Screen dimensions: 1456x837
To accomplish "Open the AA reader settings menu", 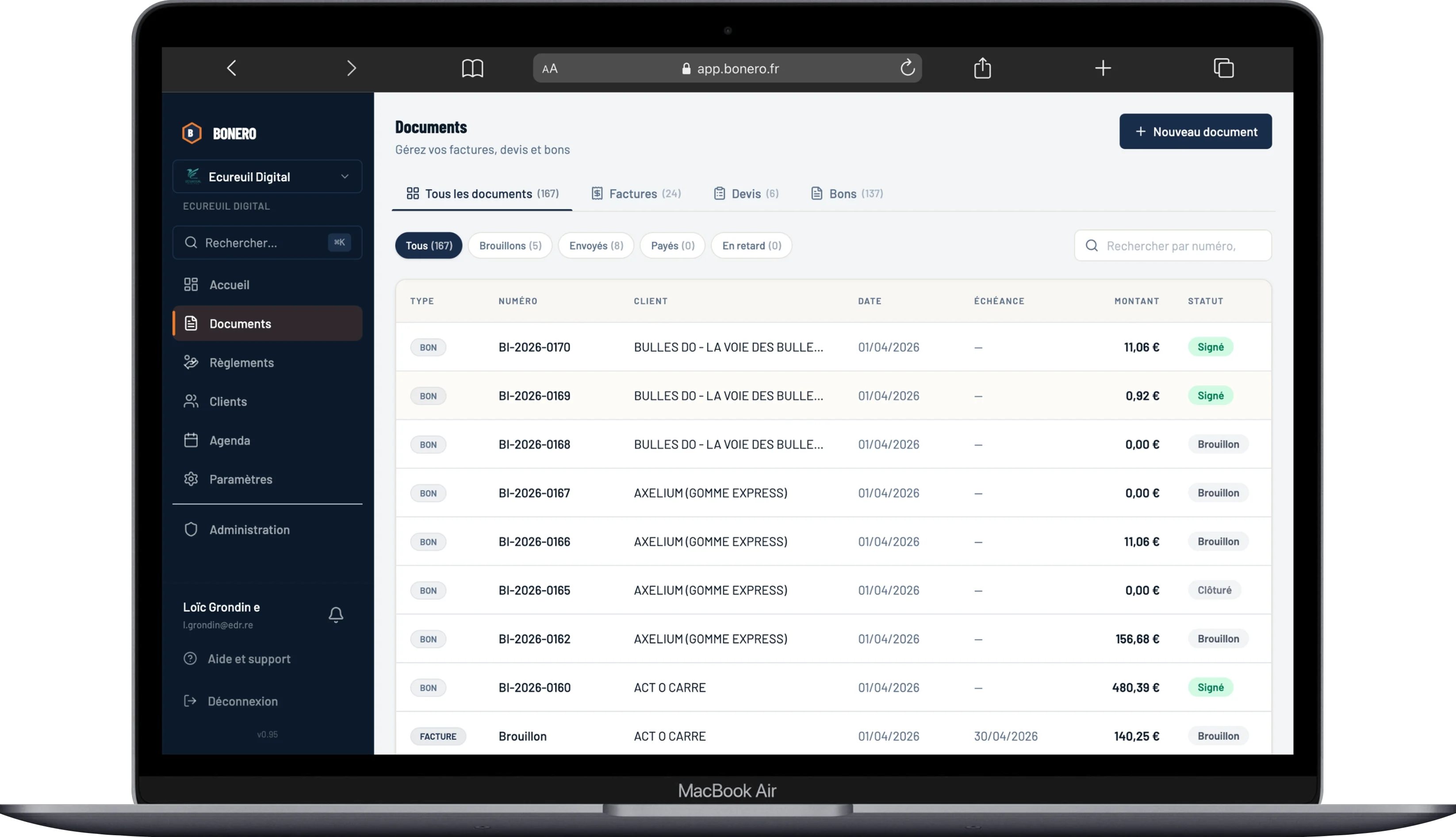I will [x=550, y=69].
